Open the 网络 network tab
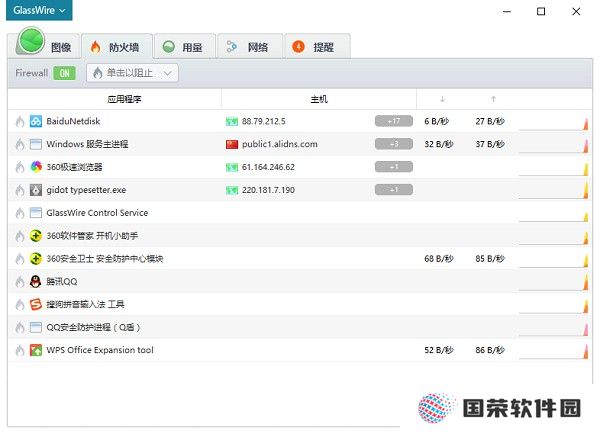 pyautogui.click(x=250, y=47)
